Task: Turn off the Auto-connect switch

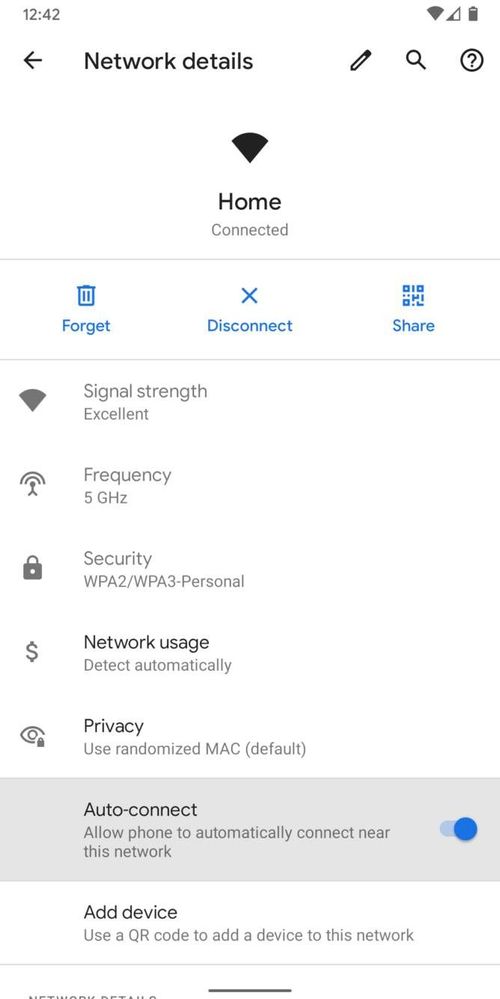Action: [459, 829]
